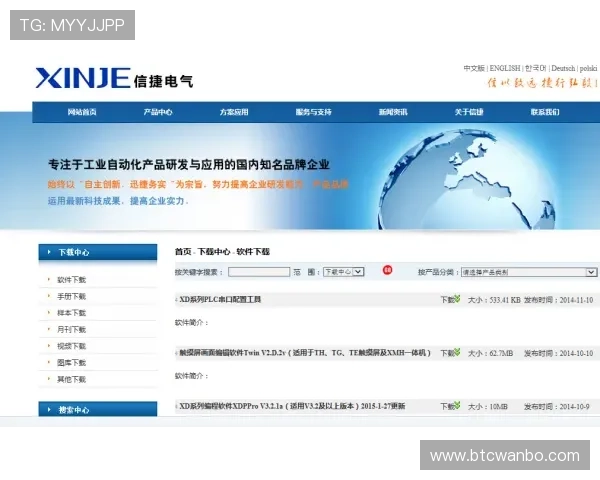
Task: Click publish date 2014-10-9
Action: click(x=574, y=407)
